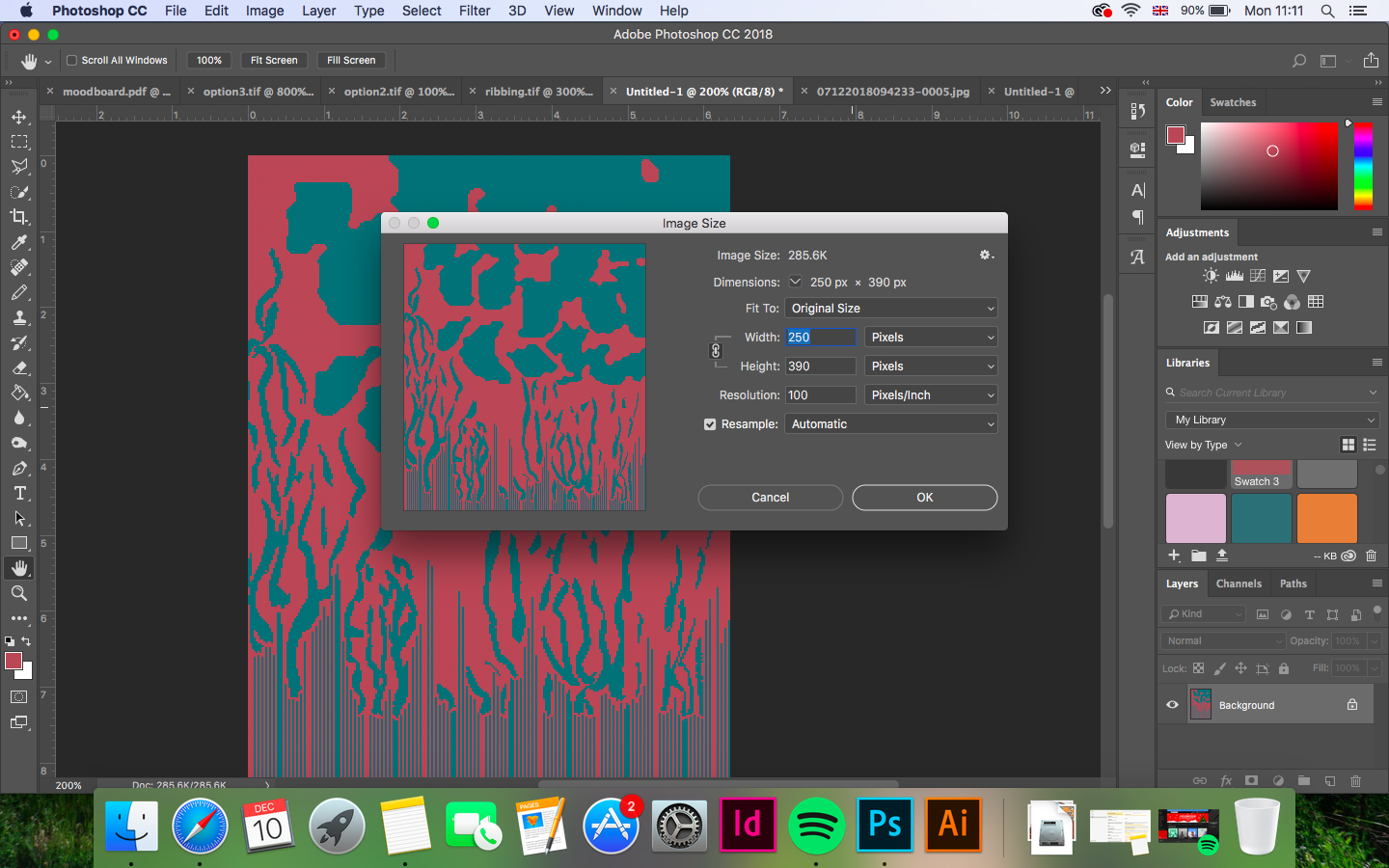
Task: Click the Fit Screen button
Action: pos(274,60)
